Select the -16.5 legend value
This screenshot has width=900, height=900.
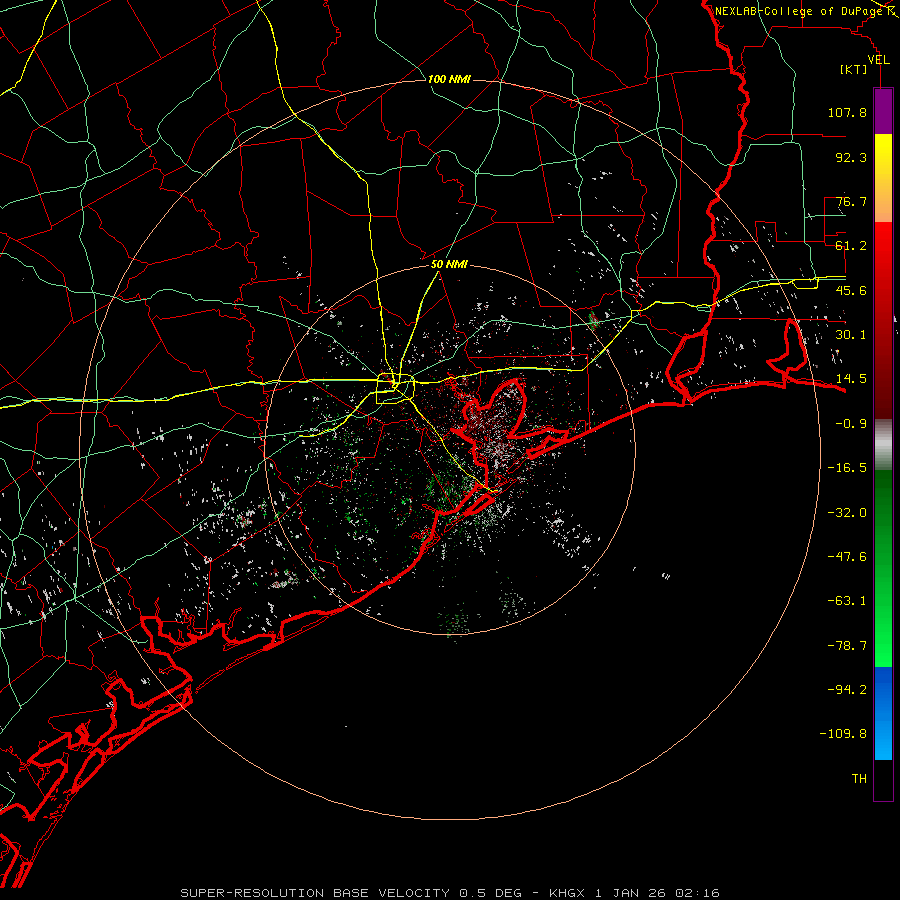pyautogui.click(x=847, y=468)
